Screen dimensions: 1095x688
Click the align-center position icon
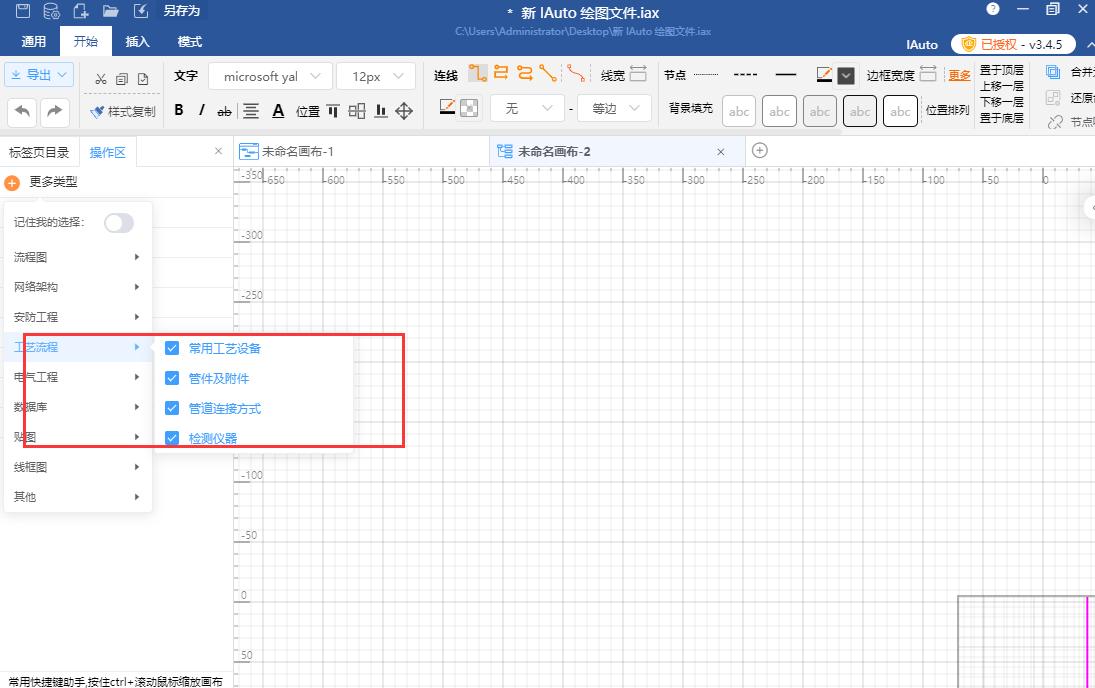pyautogui.click(x=357, y=111)
